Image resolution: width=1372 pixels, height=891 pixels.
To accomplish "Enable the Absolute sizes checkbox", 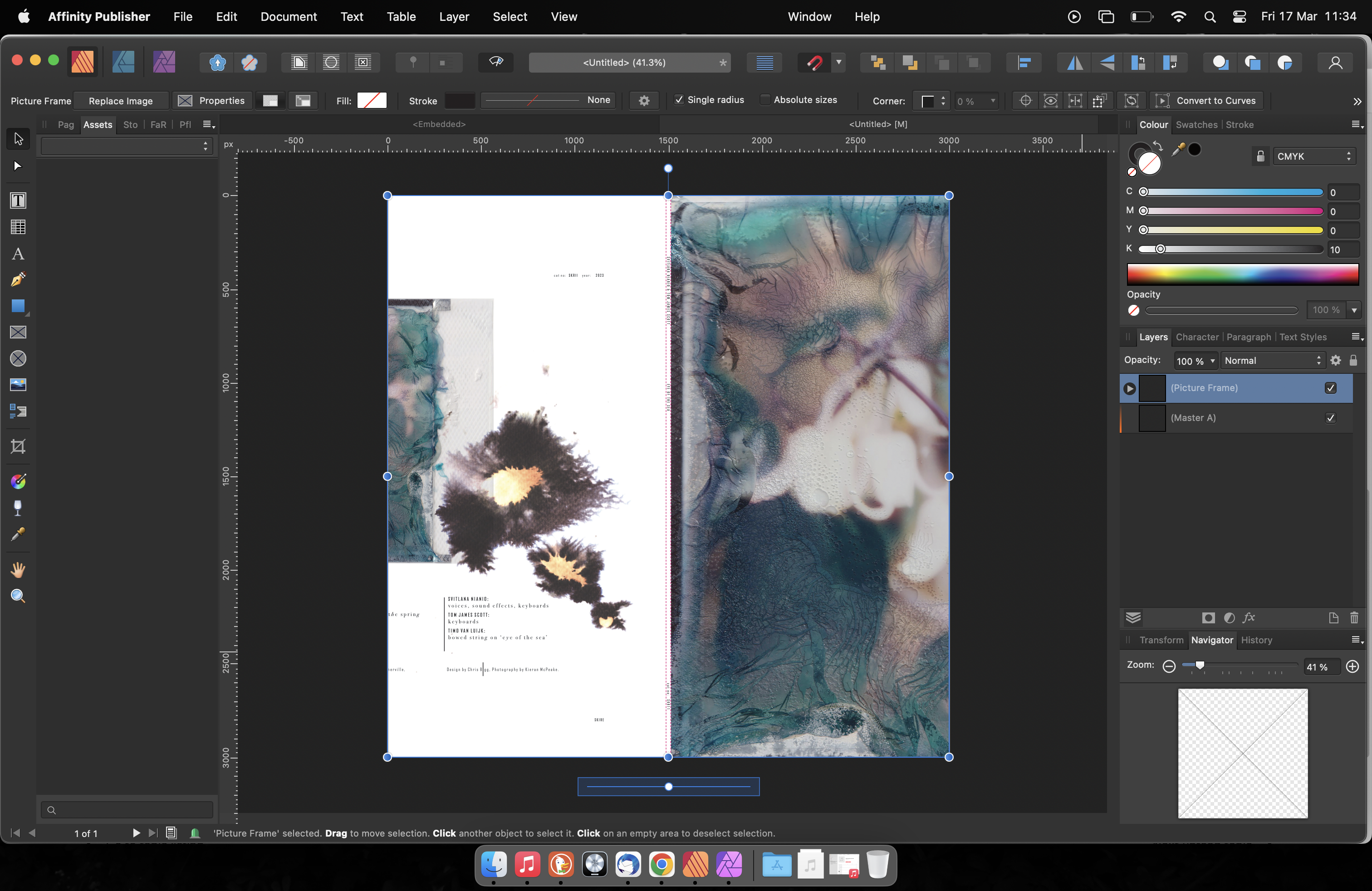I will click(765, 100).
